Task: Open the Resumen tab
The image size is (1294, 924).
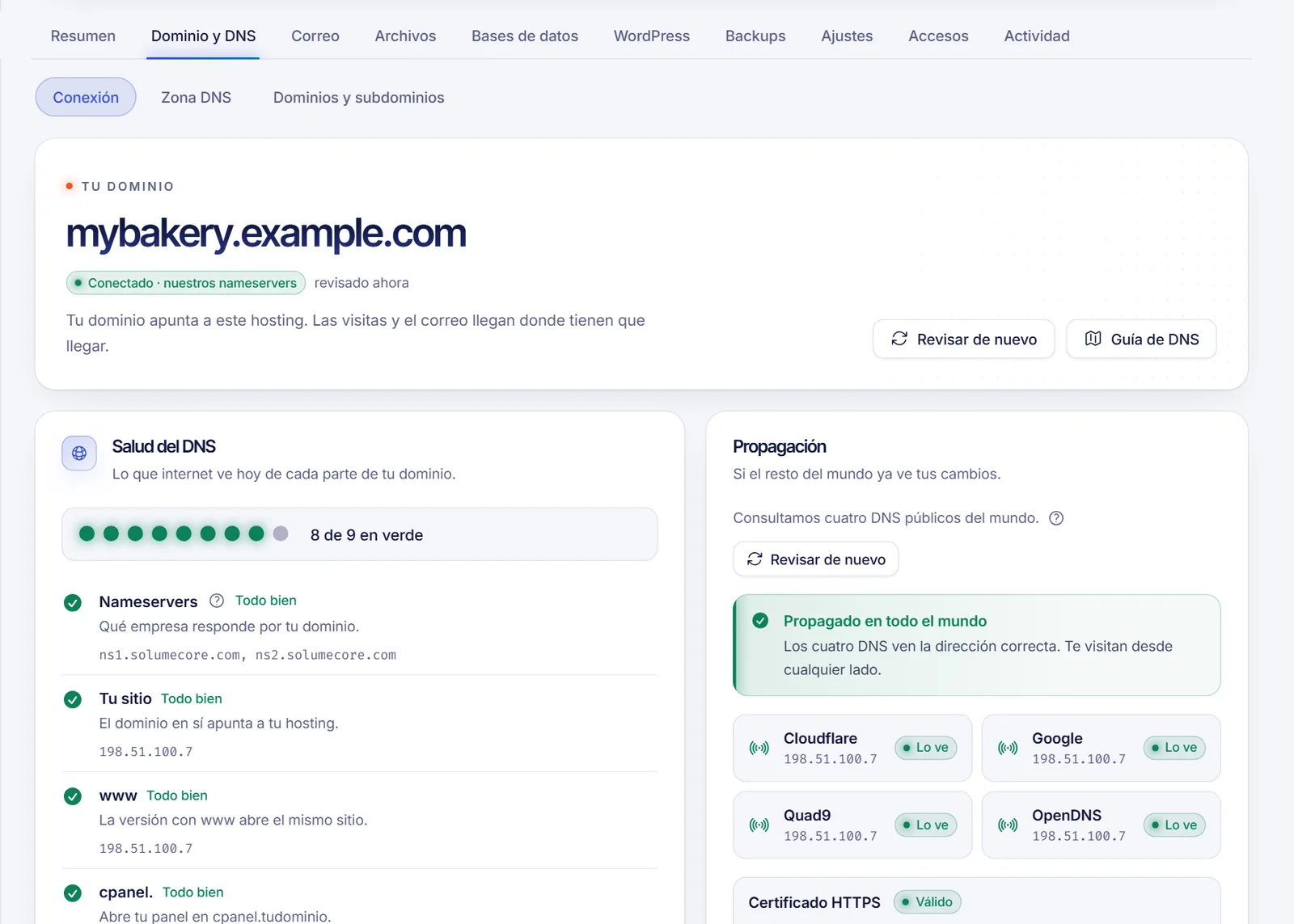Action: pos(82,36)
